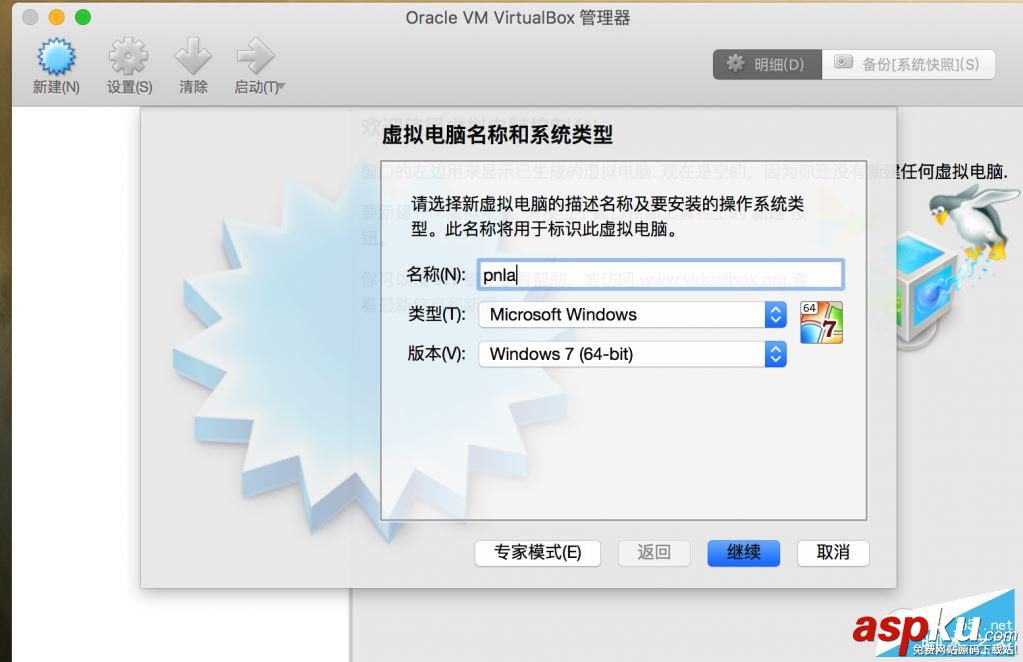Click the Discard (清除) down-arrow icon

[x=193, y=56]
